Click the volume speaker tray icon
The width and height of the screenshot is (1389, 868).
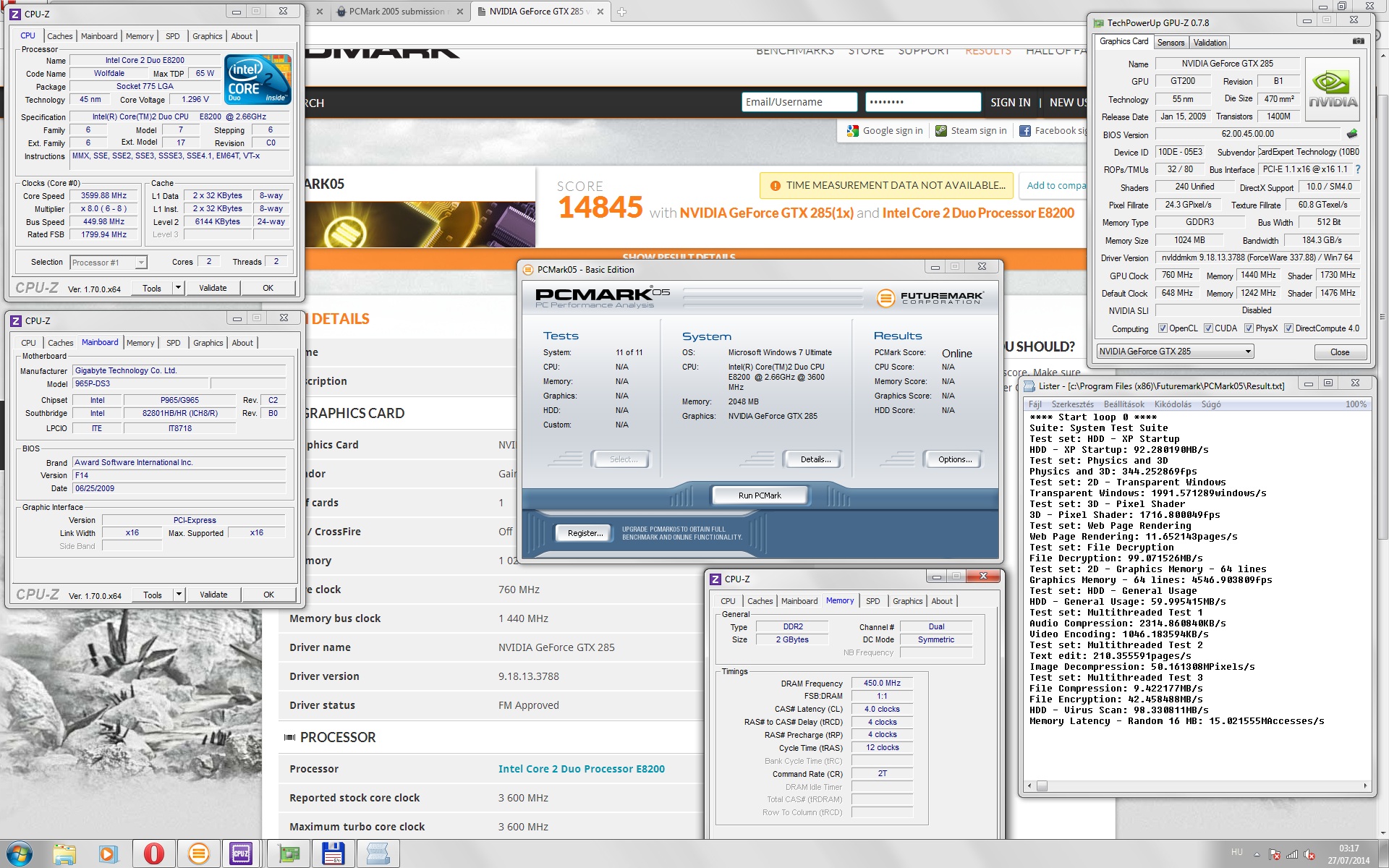click(x=1309, y=854)
